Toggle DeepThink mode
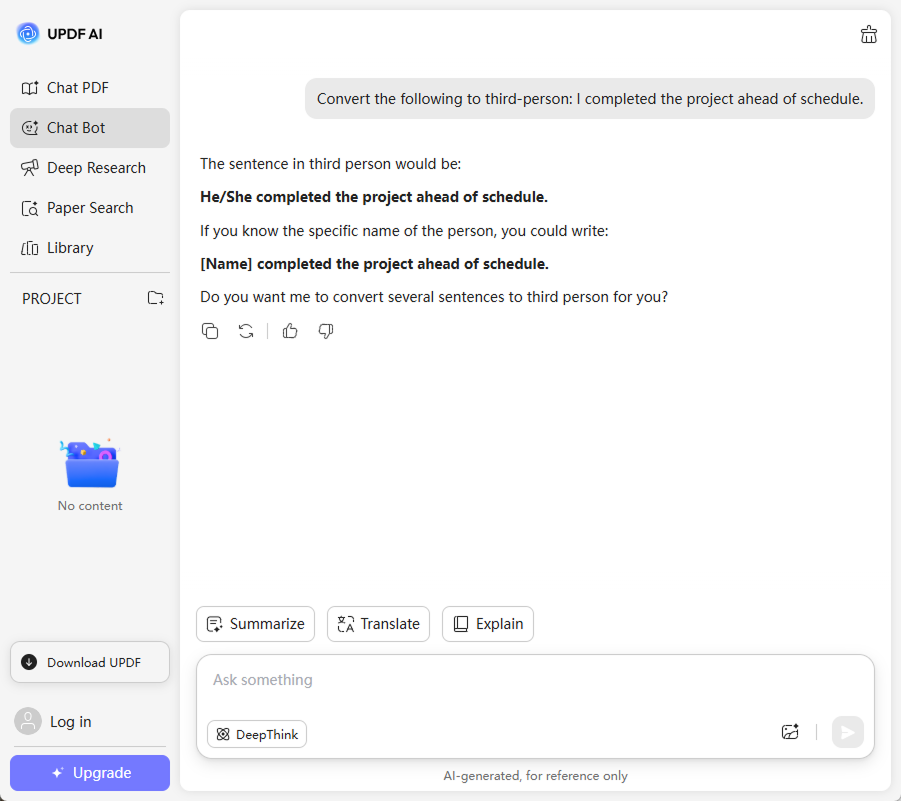Viewport: 901px width, 801px height. [x=257, y=734]
